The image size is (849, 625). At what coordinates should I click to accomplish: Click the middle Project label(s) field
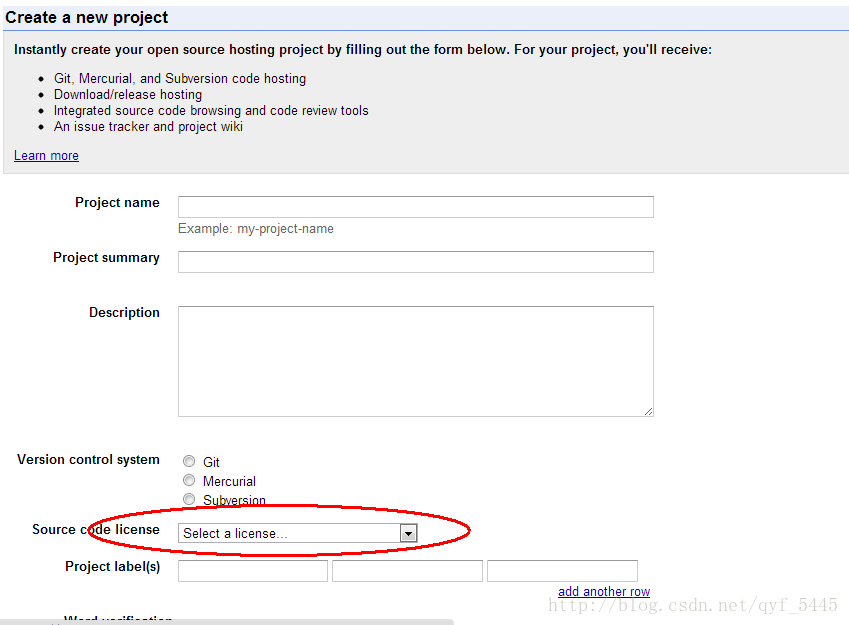[407, 571]
